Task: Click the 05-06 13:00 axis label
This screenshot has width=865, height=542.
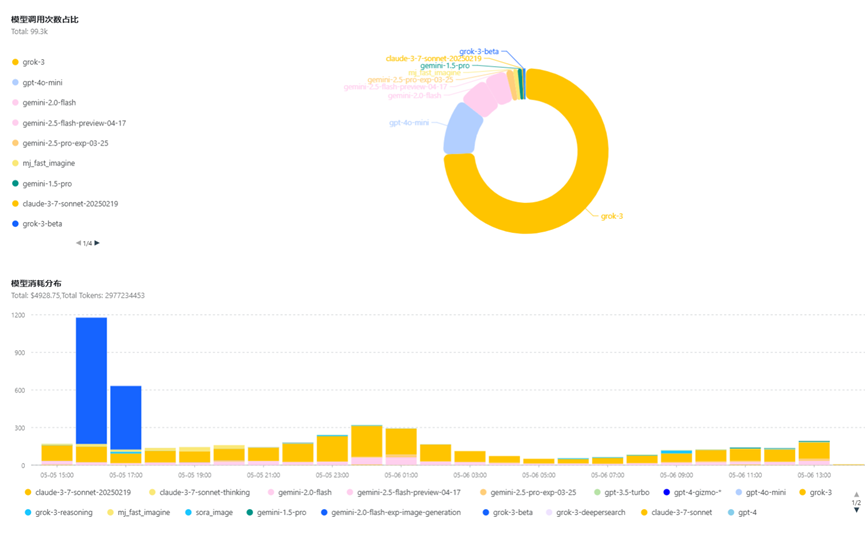Action: (814, 475)
